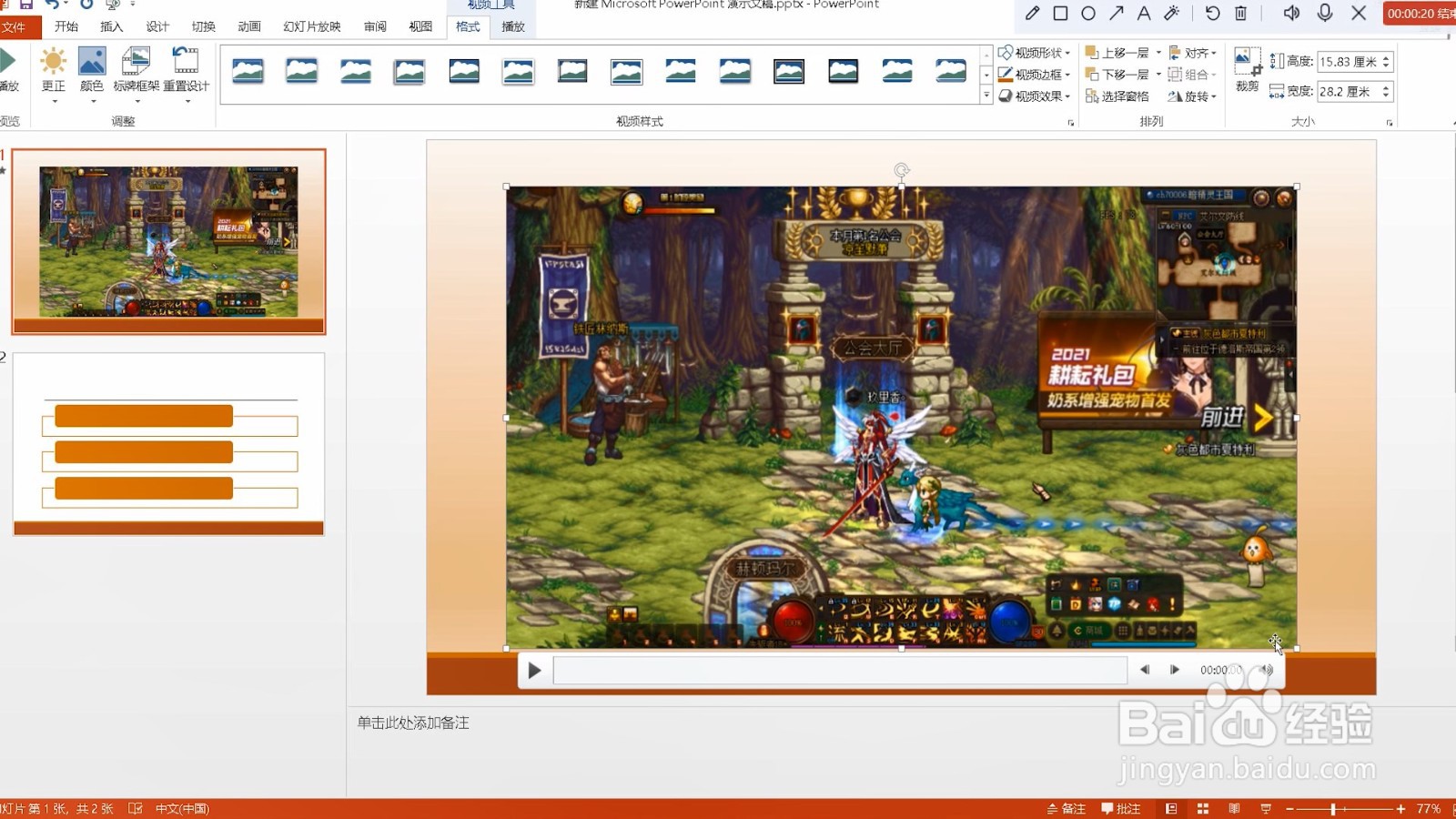The width and height of the screenshot is (1456, 819).
Task: Select slide 2 thumbnail with orange bars
Action: pos(168,444)
